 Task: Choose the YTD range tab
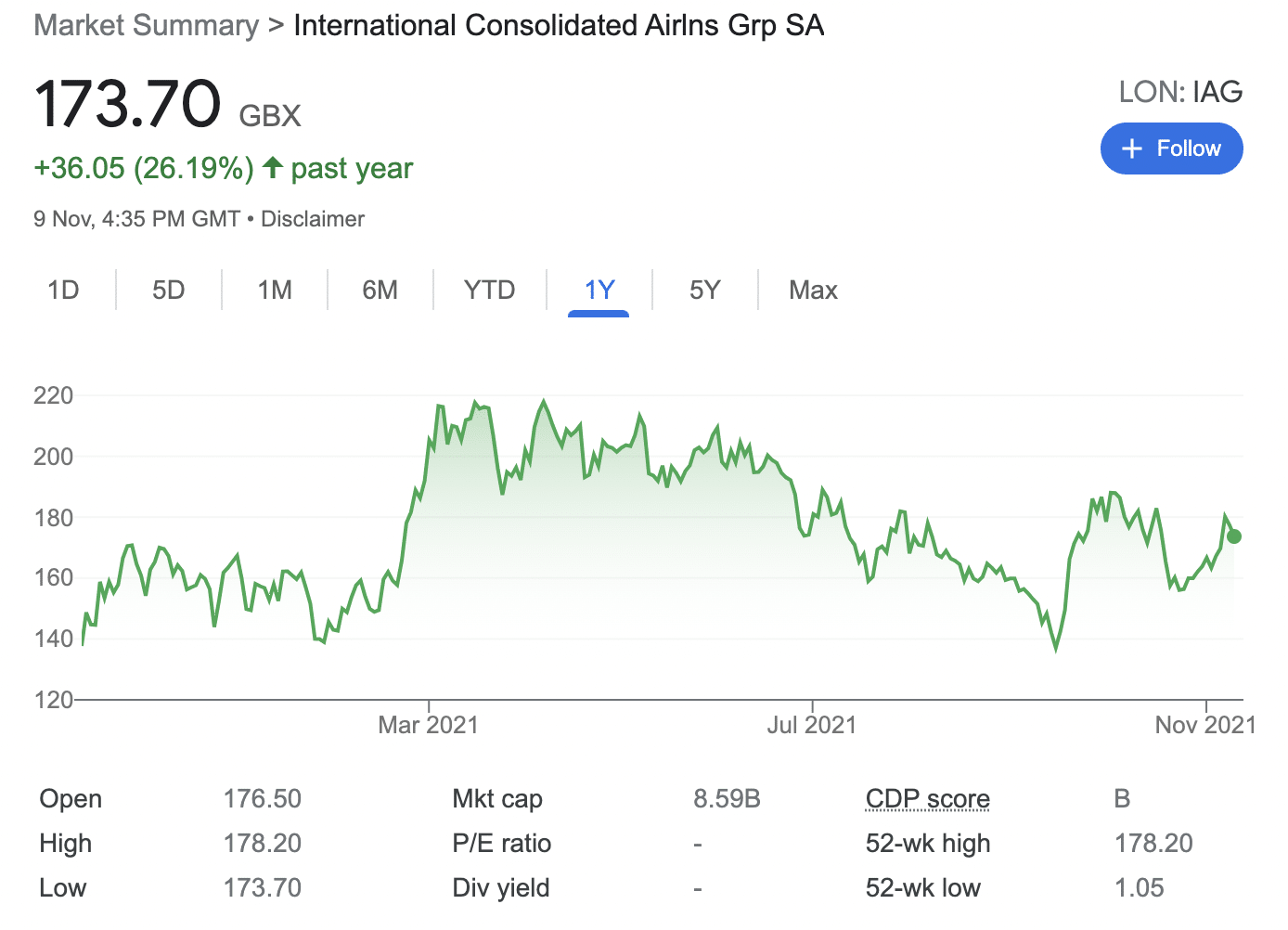(x=489, y=291)
